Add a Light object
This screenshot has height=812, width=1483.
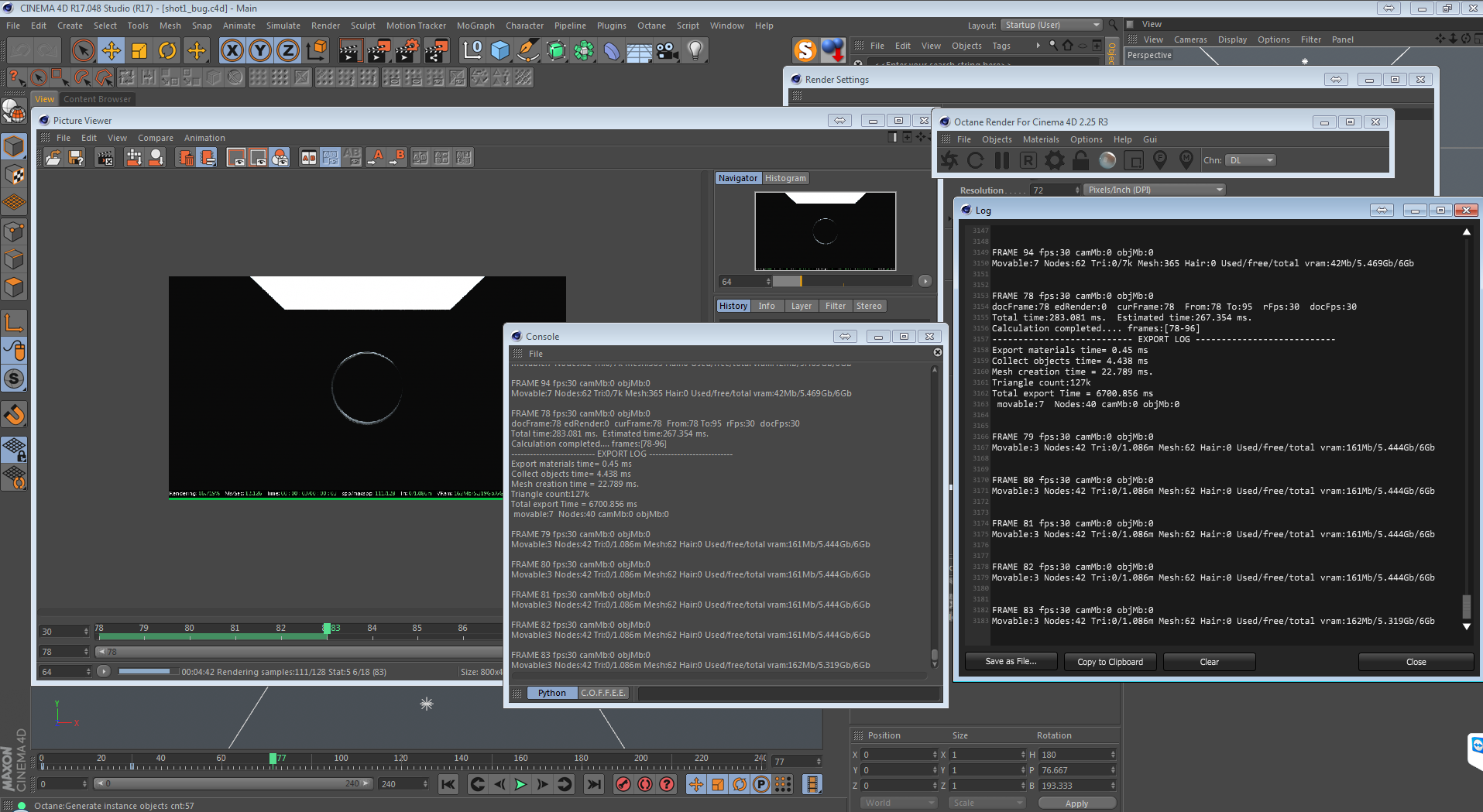click(x=695, y=51)
